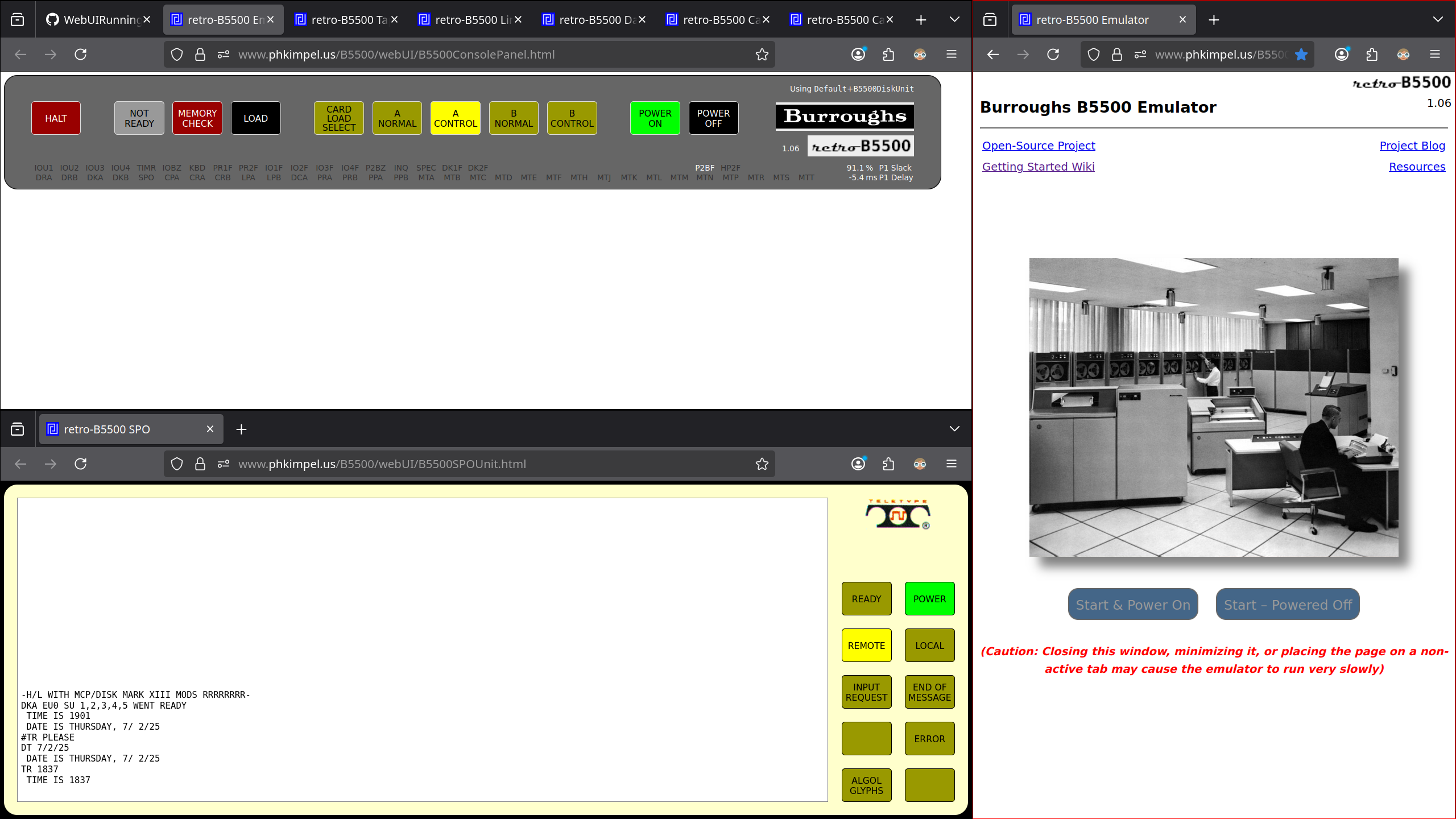
Task: Switch to the WebUIRunning GitHub tab
Action: click(x=98, y=20)
